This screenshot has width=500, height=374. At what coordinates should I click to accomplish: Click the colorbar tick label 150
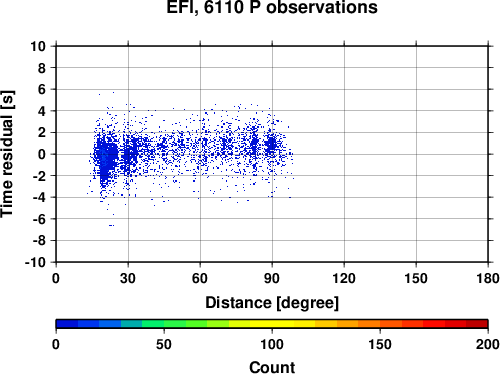pyautogui.click(x=380, y=344)
